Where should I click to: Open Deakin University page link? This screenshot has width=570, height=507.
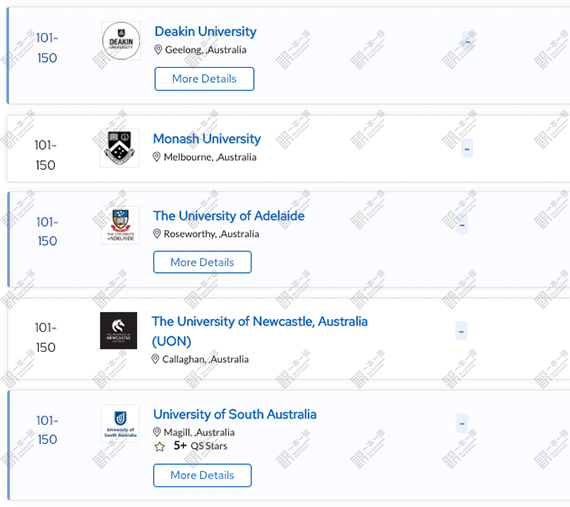tap(205, 32)
